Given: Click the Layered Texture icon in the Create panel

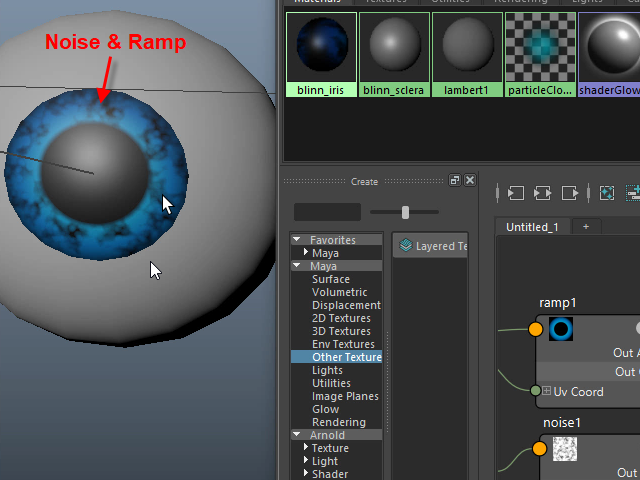Looking at the screenshot, I should [406, 246].
